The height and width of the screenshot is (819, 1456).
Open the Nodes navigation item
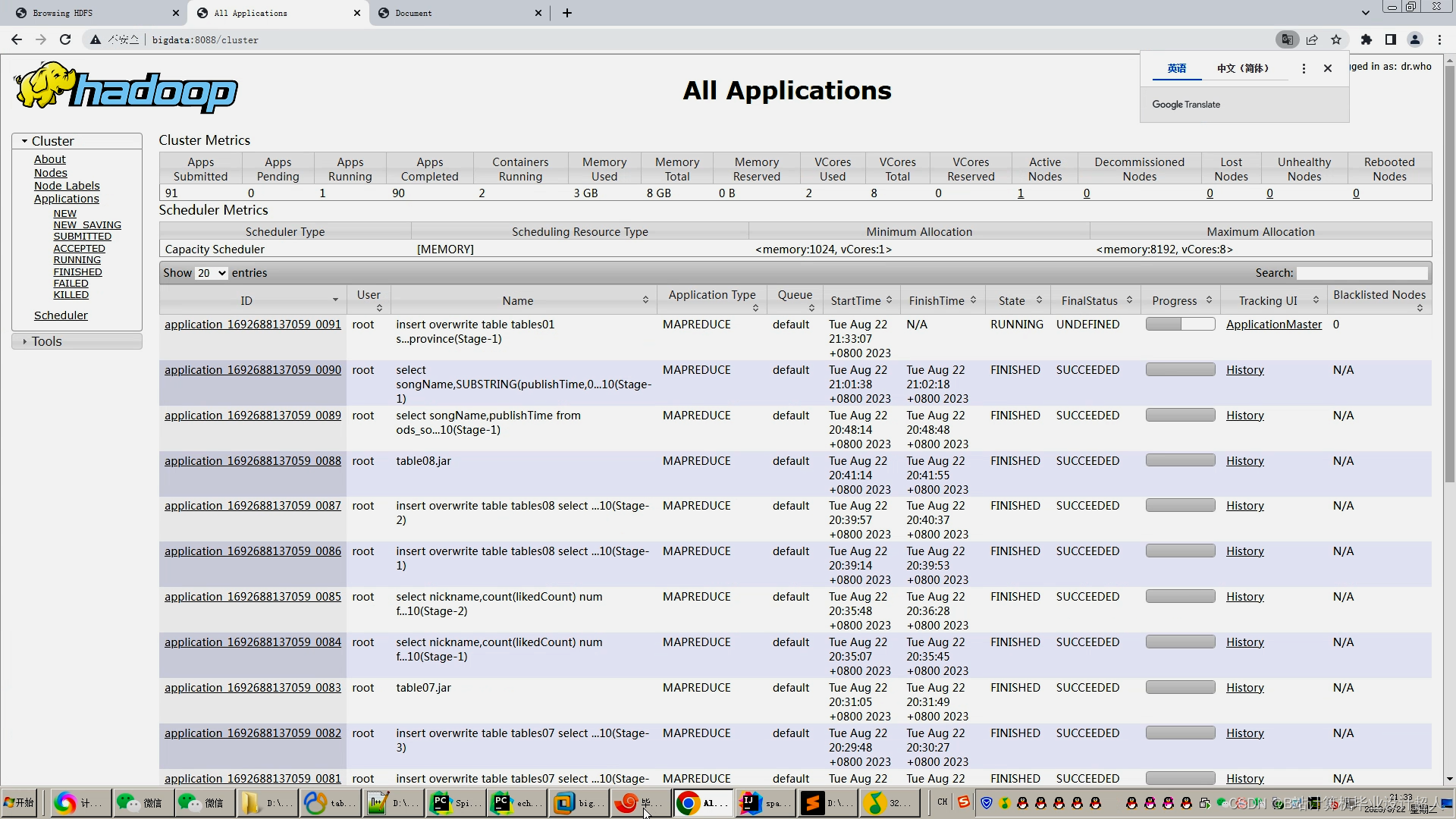[50, 172]
